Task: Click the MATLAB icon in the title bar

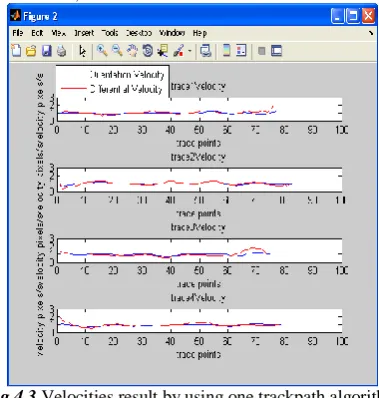Action: coord(15,16)
